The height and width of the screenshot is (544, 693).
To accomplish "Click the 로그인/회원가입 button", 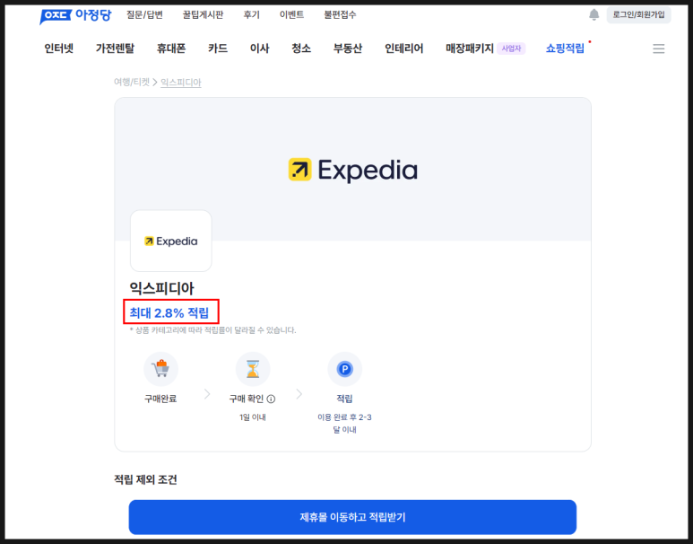I will pyautogui.click(x=639, y=15).
